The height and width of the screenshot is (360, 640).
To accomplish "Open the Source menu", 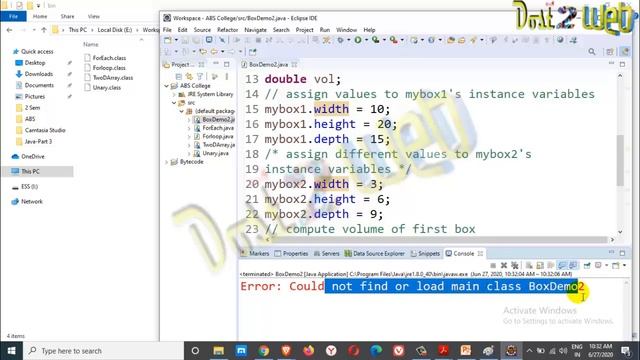I will coord(202,30).
